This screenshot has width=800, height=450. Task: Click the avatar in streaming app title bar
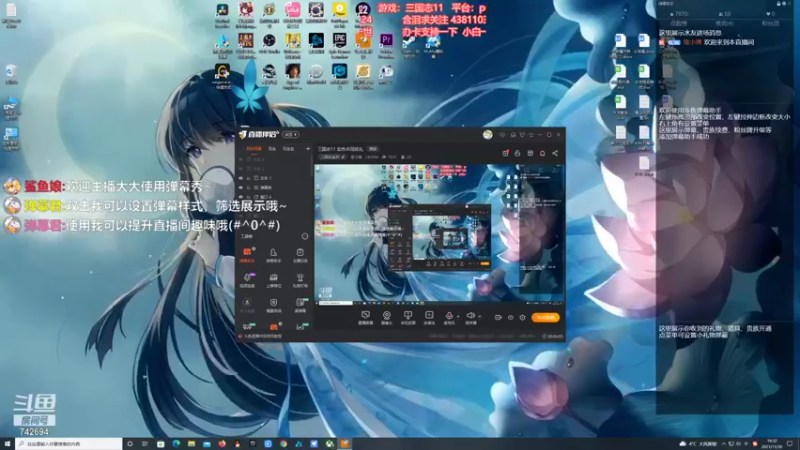tap(487, 135)
